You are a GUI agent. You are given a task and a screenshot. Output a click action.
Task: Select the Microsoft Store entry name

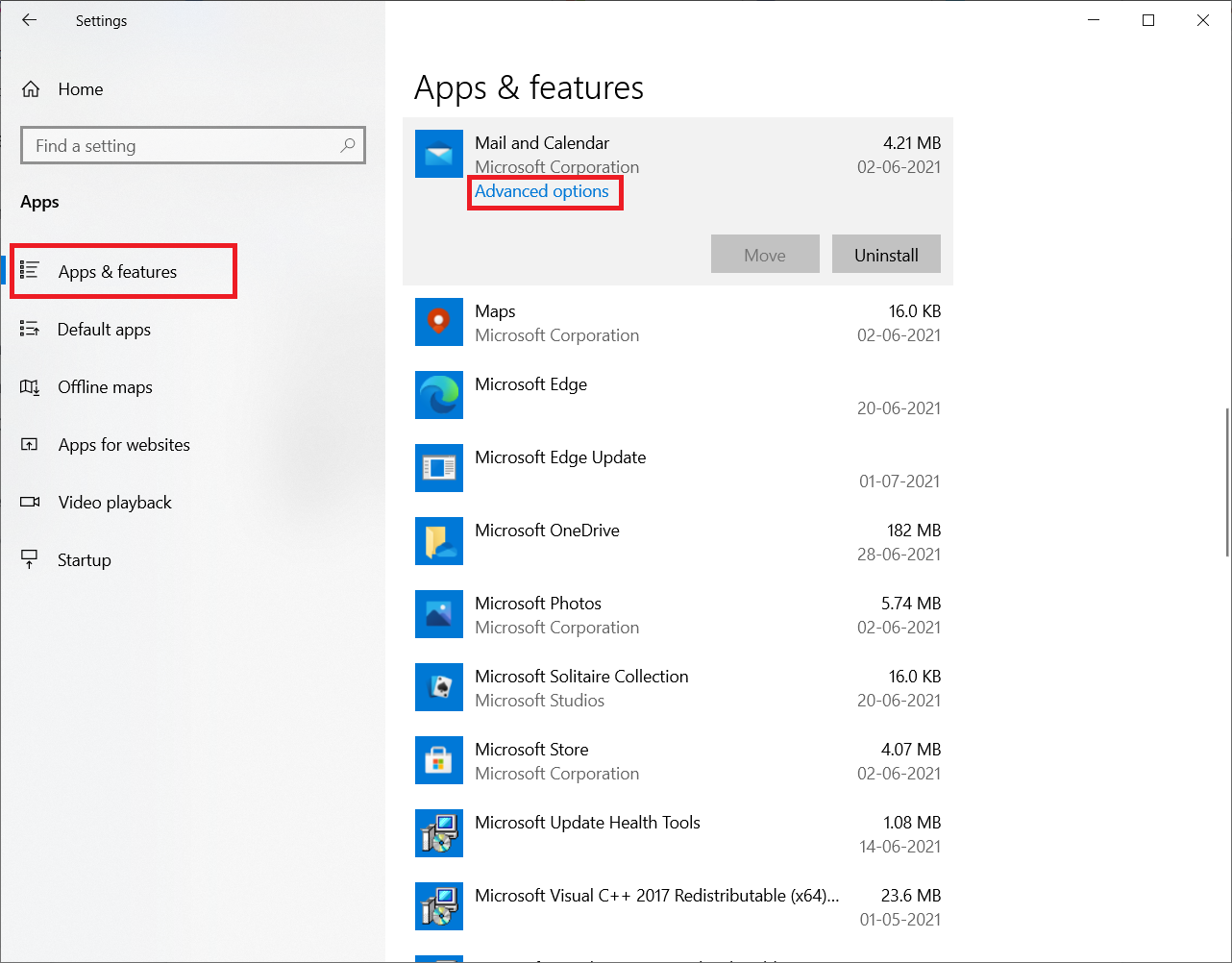pos(531,750)
